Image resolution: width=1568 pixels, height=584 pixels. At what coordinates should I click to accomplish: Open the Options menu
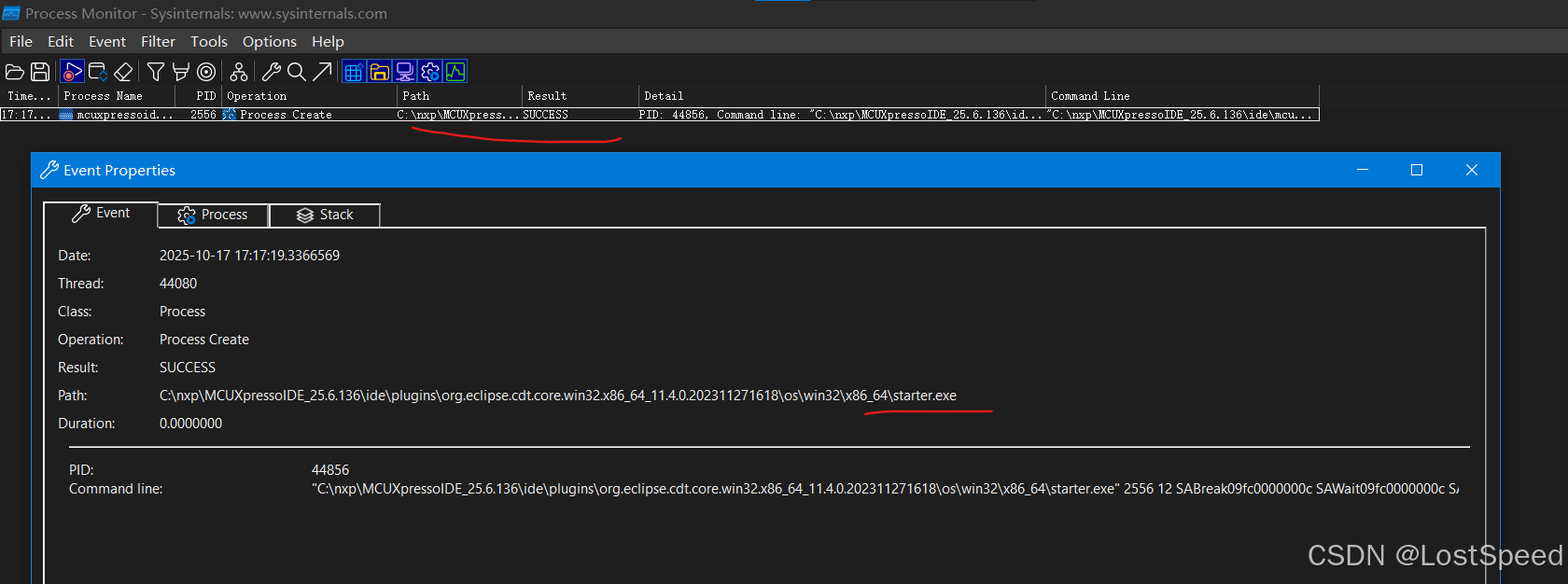coord(270,41)
